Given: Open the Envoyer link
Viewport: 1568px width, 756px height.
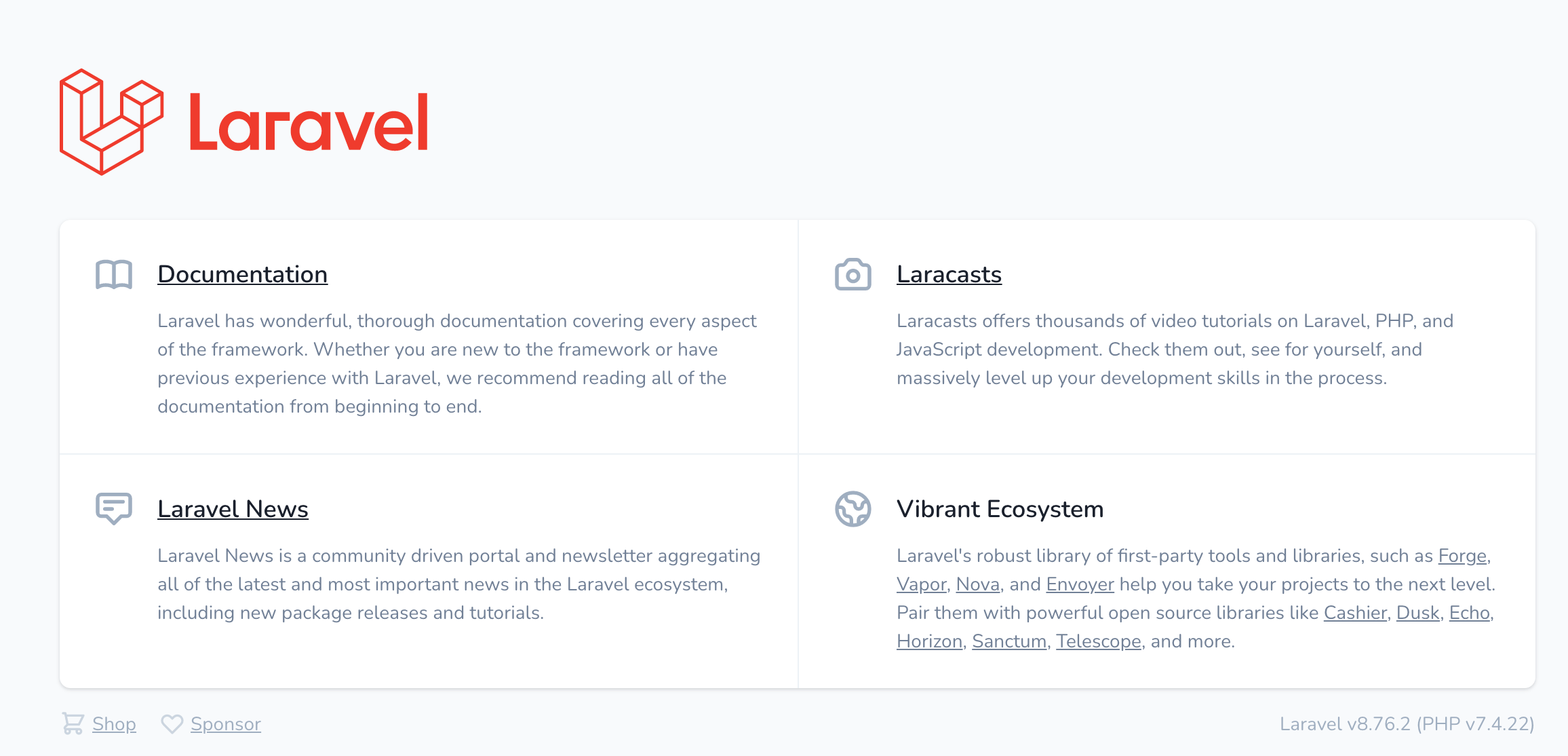Looking at the screenshot, I should point(1080,584).
